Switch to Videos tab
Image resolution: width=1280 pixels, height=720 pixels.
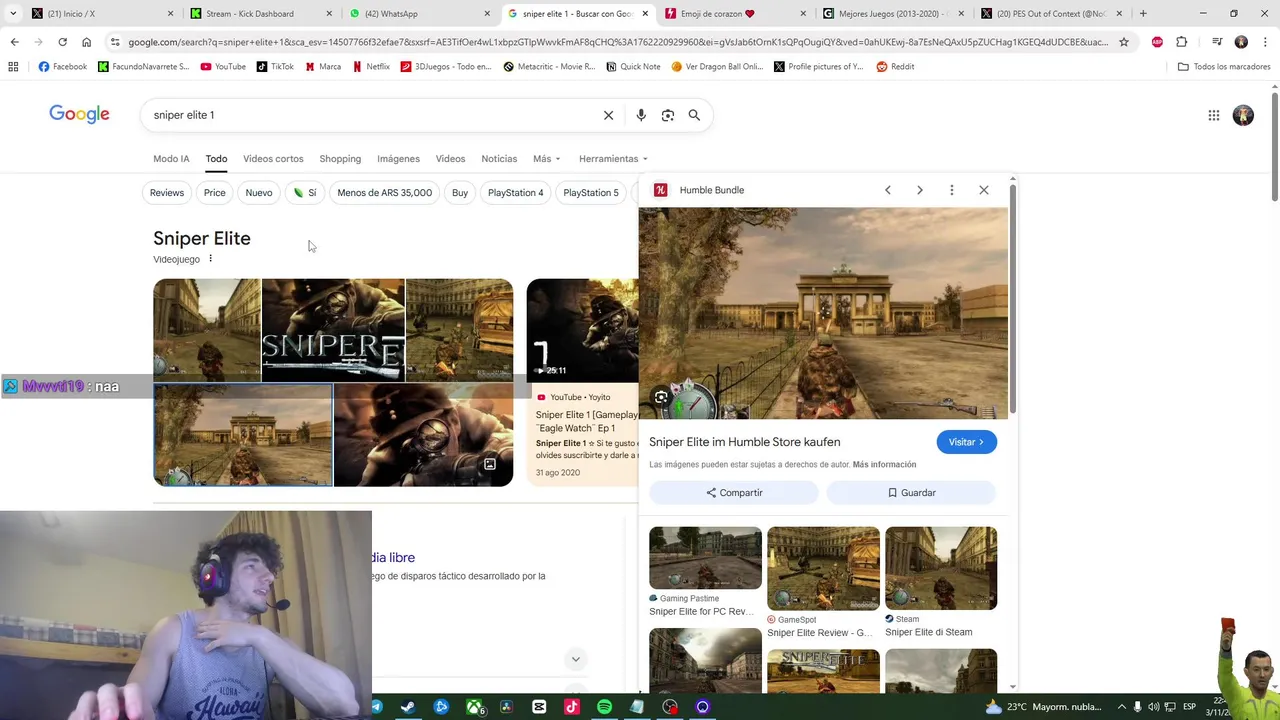click(450, 159)
